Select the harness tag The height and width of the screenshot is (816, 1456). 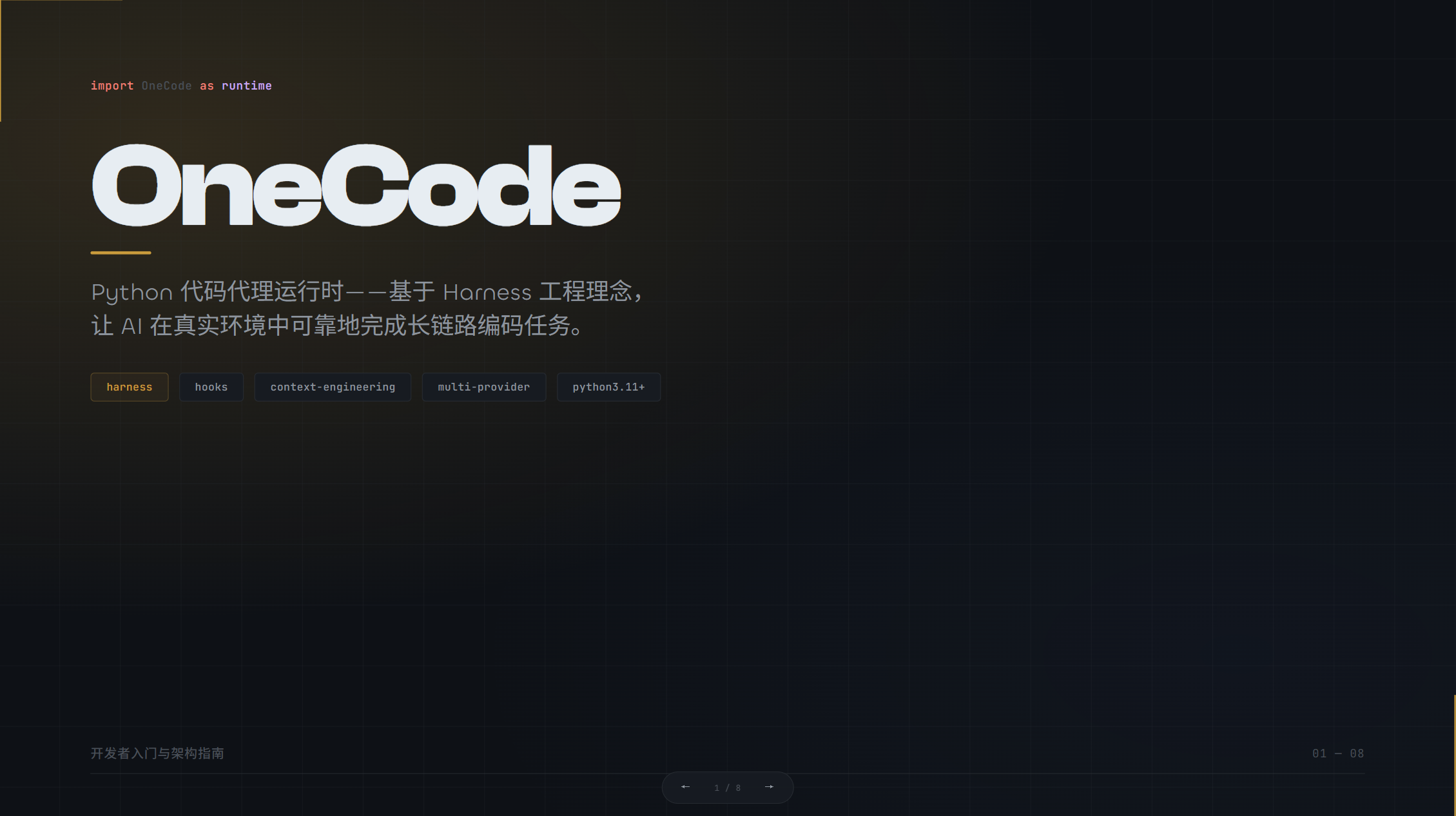point(130,387)
